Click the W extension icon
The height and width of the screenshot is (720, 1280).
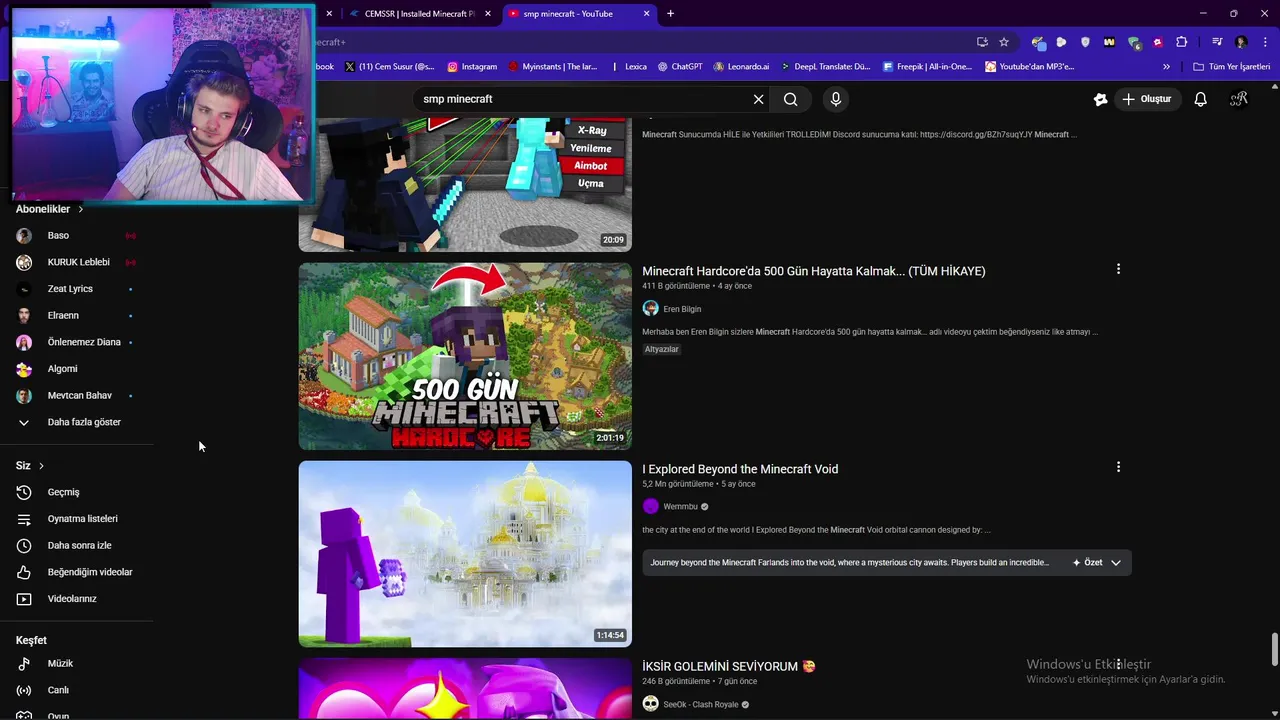tap(1109, 42)
